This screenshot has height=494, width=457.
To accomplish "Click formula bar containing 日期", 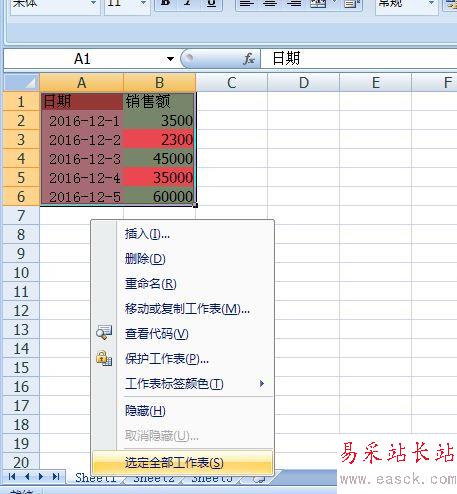I will coord(358,59).
